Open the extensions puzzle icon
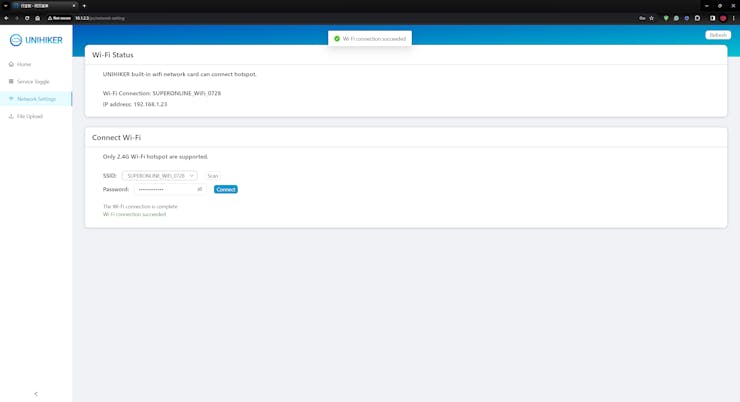Image resolution: width=740 pixels, height=402 pixels. pos(698,18)
